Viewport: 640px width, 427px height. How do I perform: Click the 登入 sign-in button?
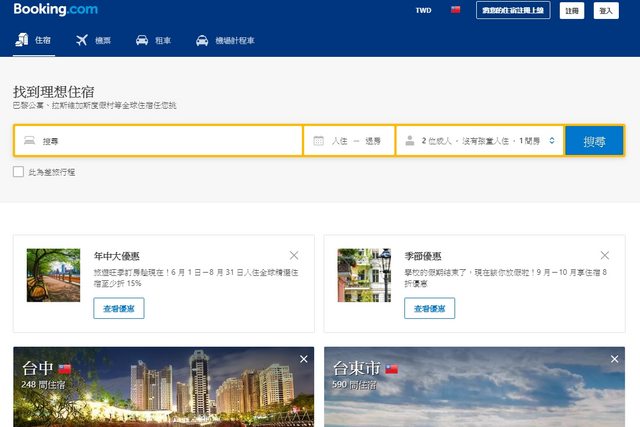pyautogui.click(x=606, y=10)
